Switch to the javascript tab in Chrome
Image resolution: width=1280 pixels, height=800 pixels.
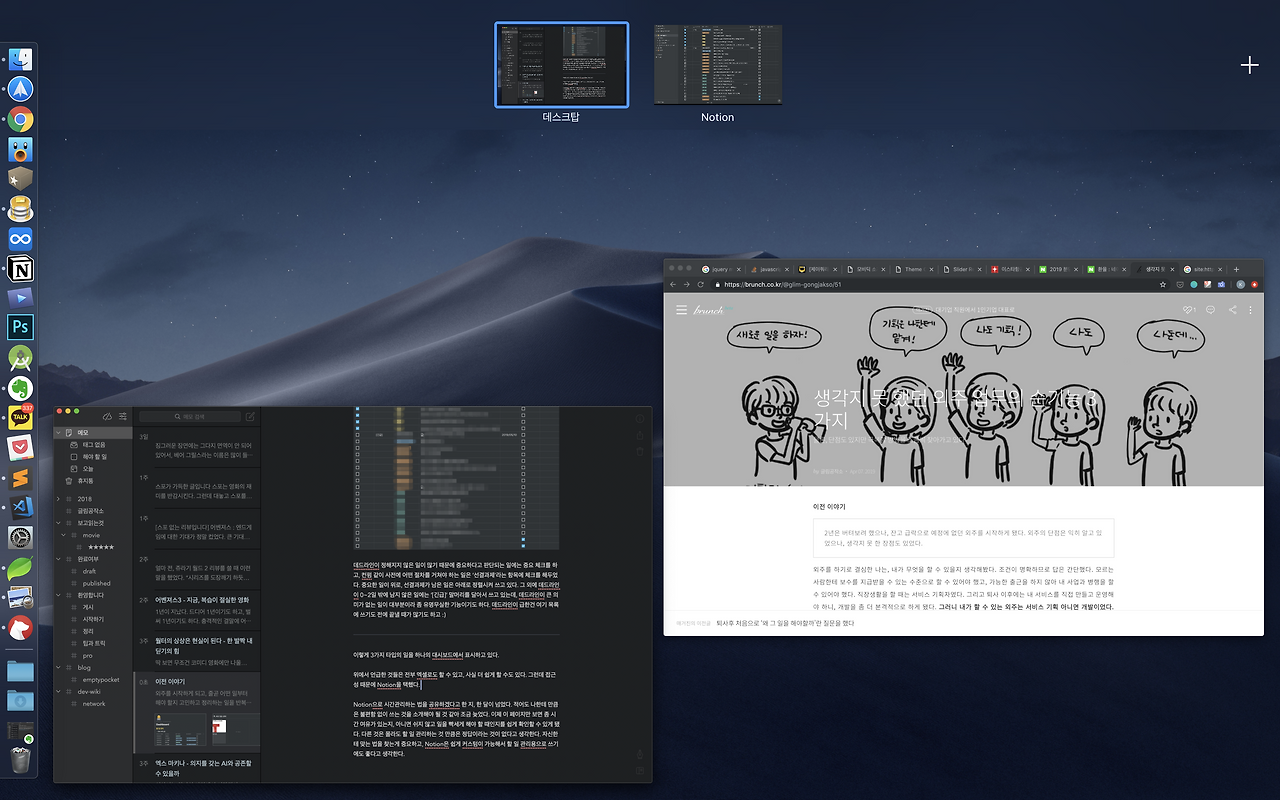pyautogui.click(x=768, y=269)
